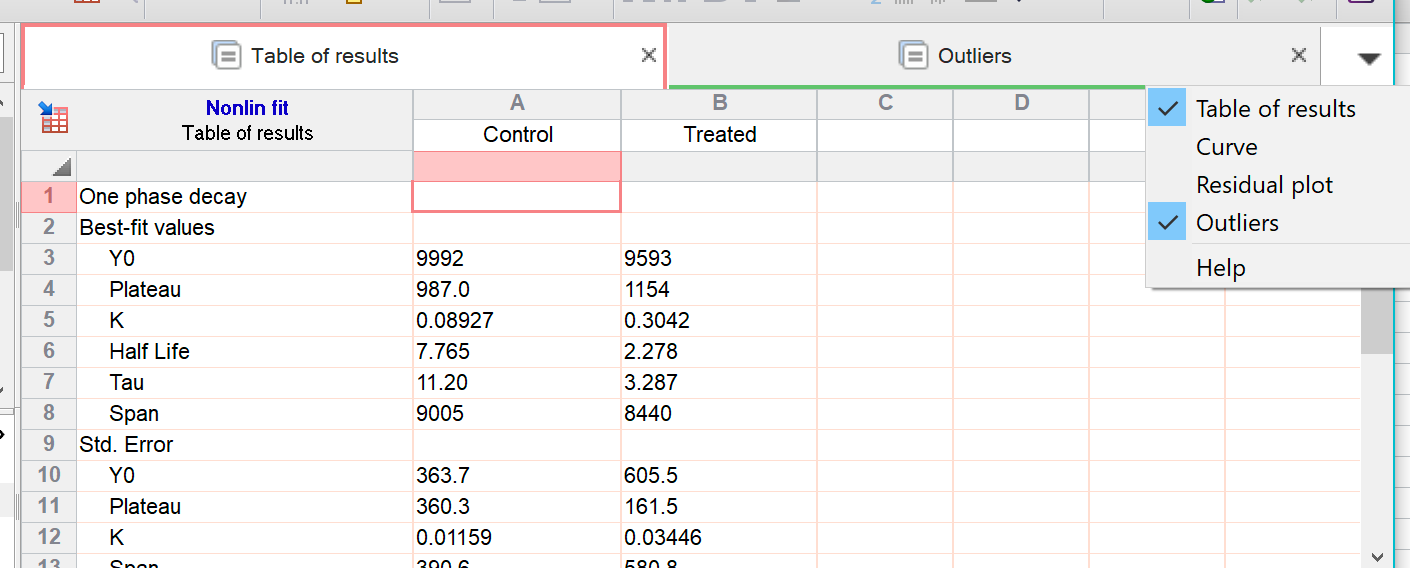Select column B header labeled Treated

(x=719, y=134)
